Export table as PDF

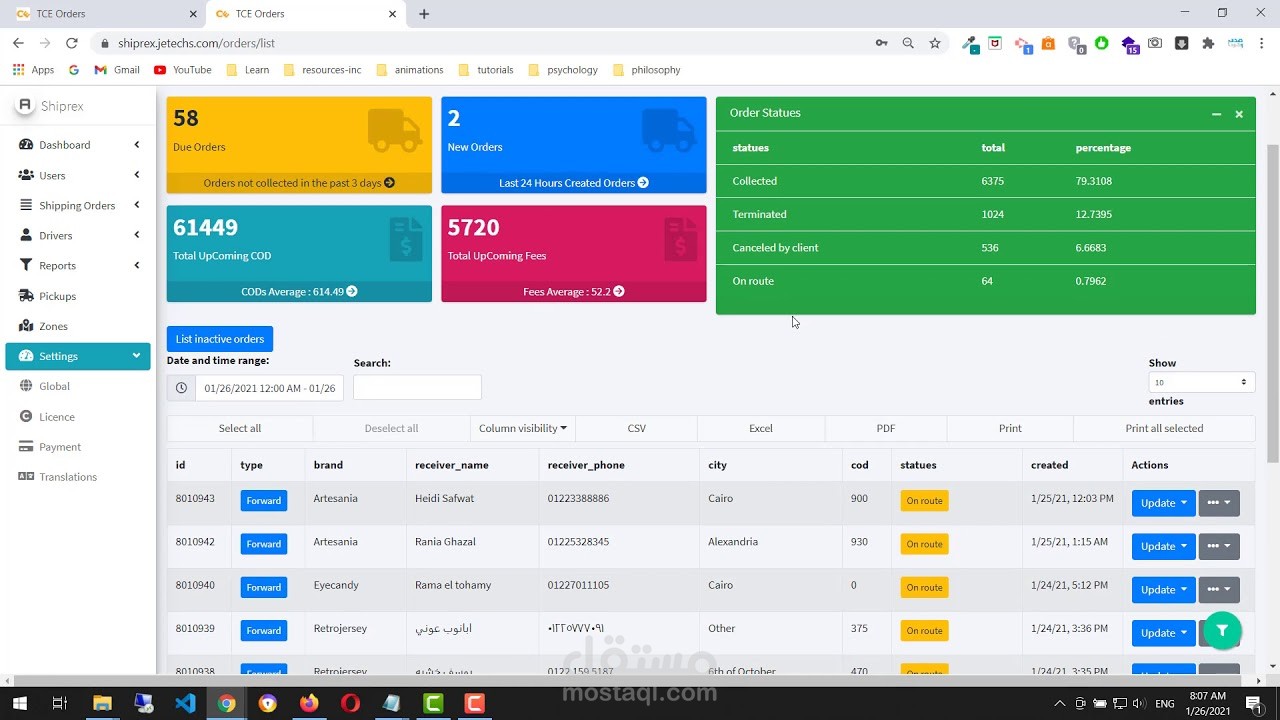(x=886, y=428)
